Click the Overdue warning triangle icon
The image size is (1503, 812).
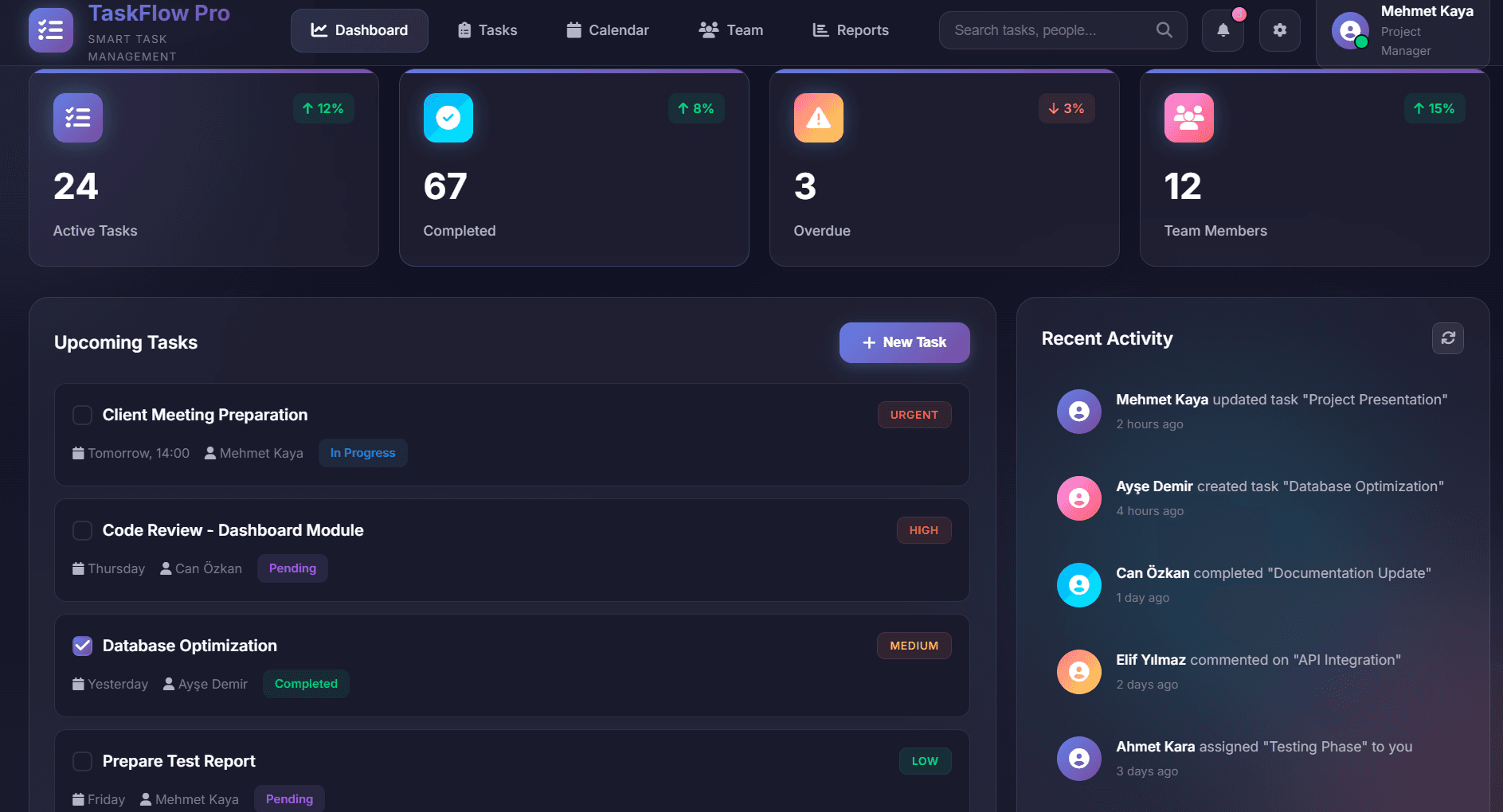(818, 118)
